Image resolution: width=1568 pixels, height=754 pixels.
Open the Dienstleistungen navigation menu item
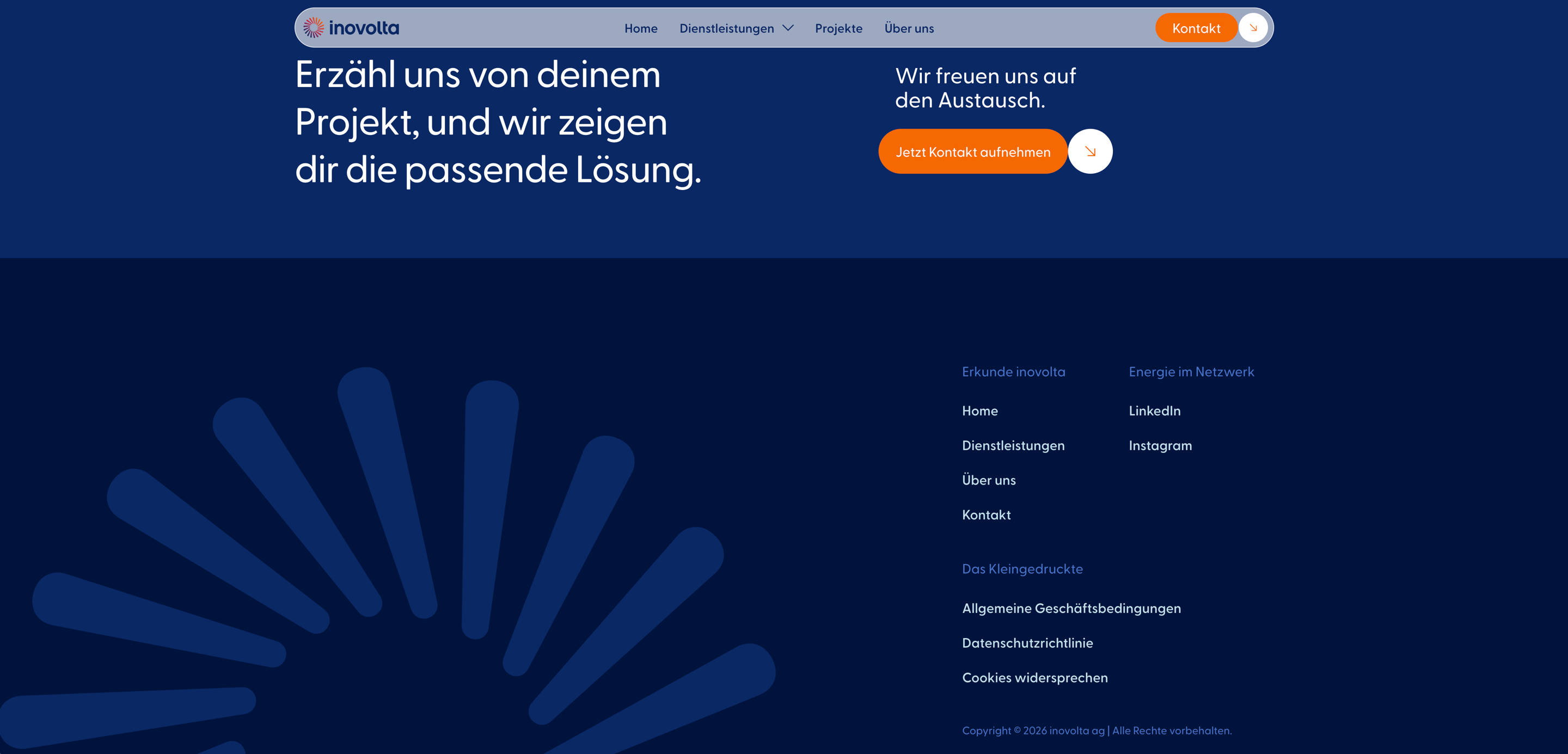pyautogui.click(x=727, y=28)
